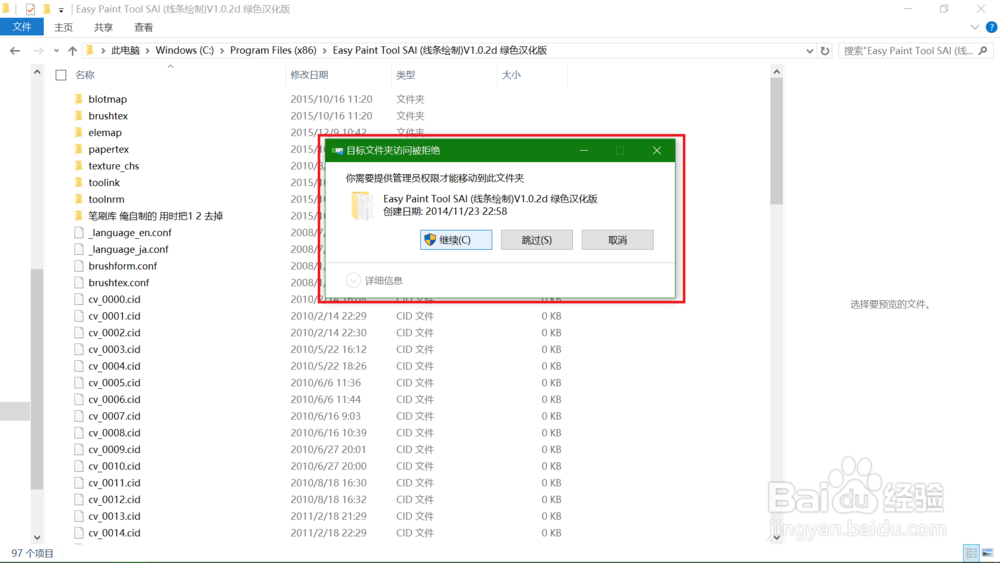
Task: Click the folder icon in dialog
Action: point(361,205)
